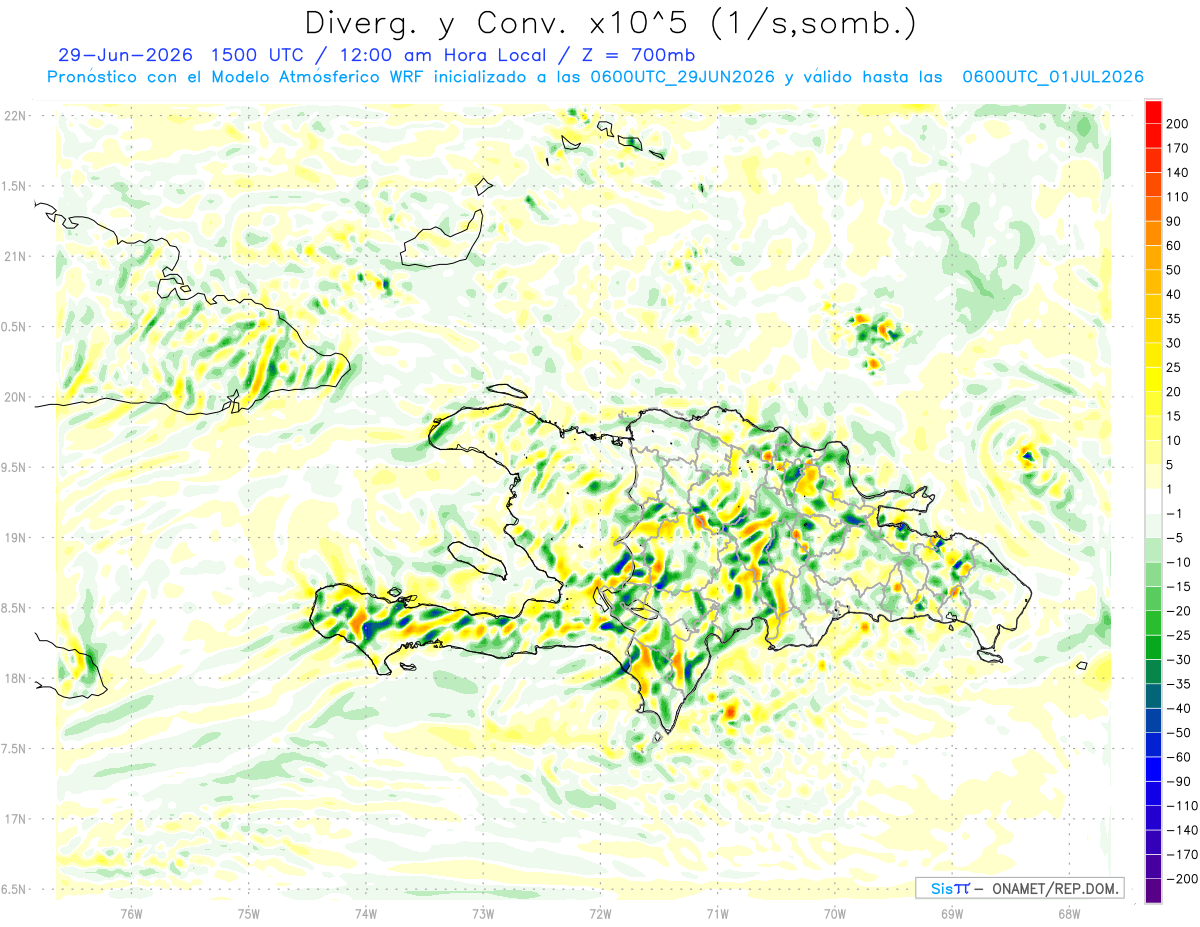The image size is (1200, 927).
Task: Click the "19N" latitude label
Action: 16,538
